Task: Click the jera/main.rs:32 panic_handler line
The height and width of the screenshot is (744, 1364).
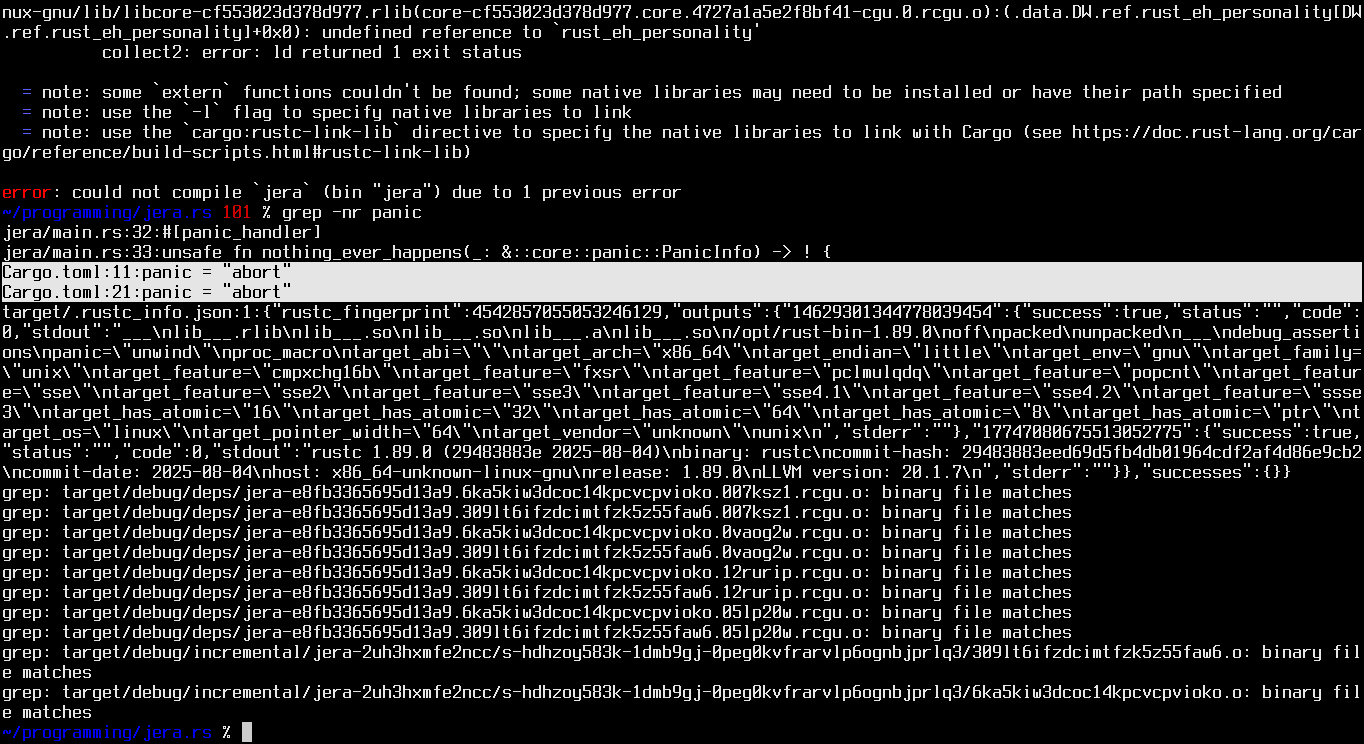Action: [x=162, y=232]
